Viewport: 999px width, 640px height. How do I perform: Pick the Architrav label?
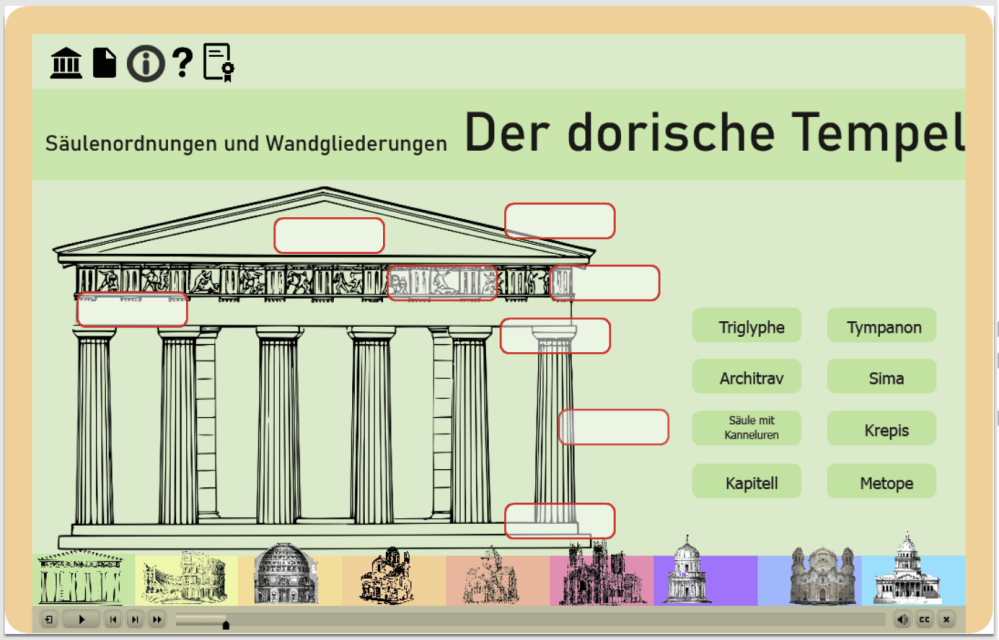click(746, 378)
